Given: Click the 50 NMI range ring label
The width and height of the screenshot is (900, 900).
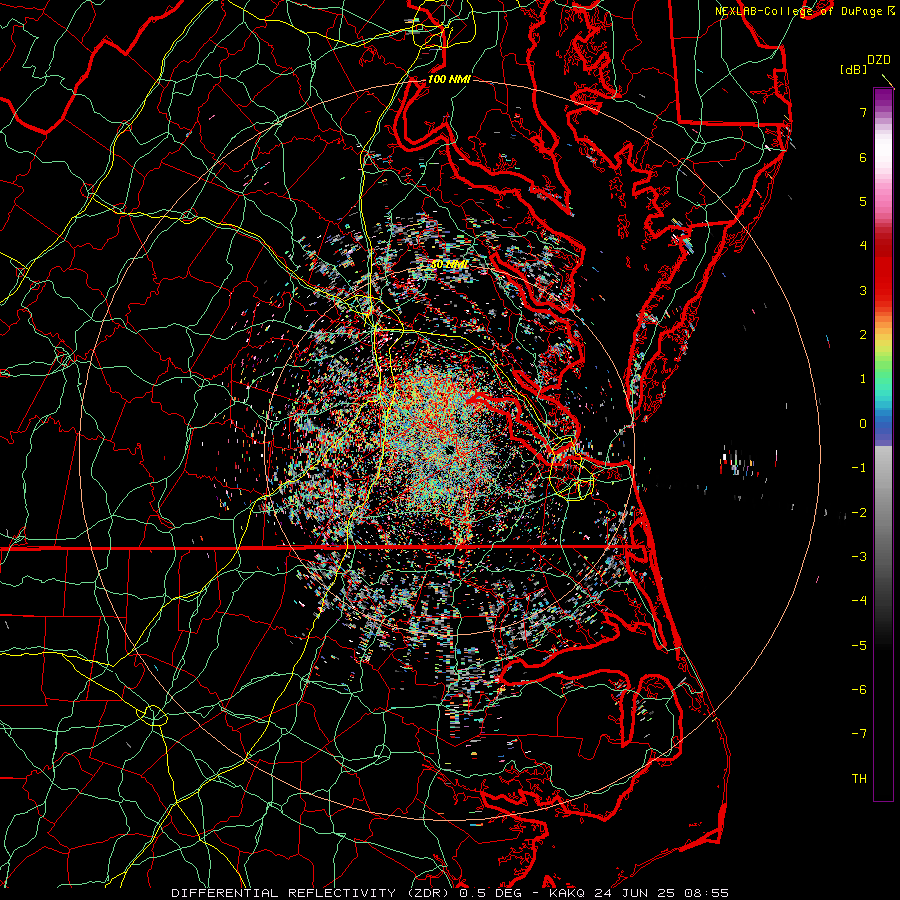Looking at the screenshot, I should coord(449,264).
